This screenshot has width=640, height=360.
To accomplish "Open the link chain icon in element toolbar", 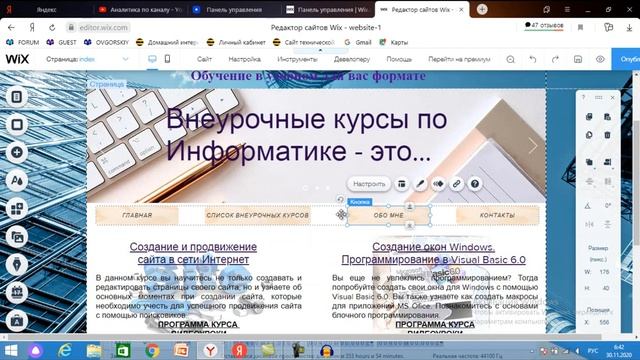I will [x=456, y=184].
